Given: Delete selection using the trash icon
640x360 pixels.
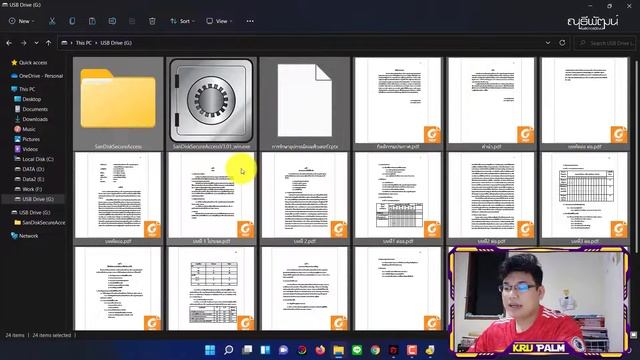Looking at the screenshot, I should [152, 21].
